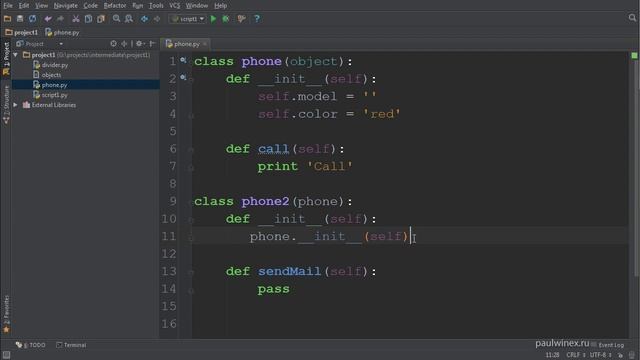640x360 pixels.
Task: Click the cursor position 11:28 indicator
Action: click(x=552, y=355)
